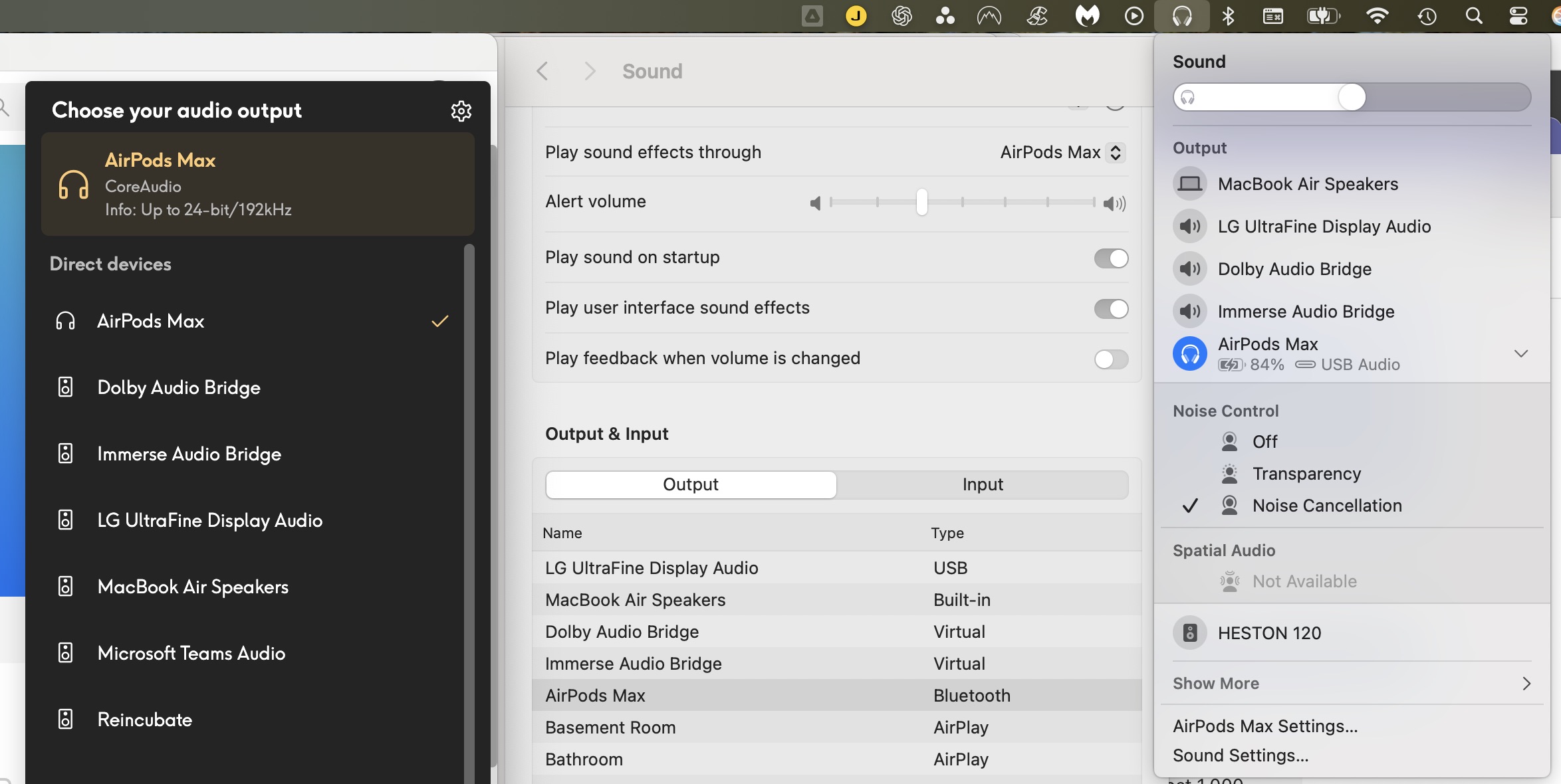Go forward in Sound settings
The image size is (1561, 784).
[589, 71]
